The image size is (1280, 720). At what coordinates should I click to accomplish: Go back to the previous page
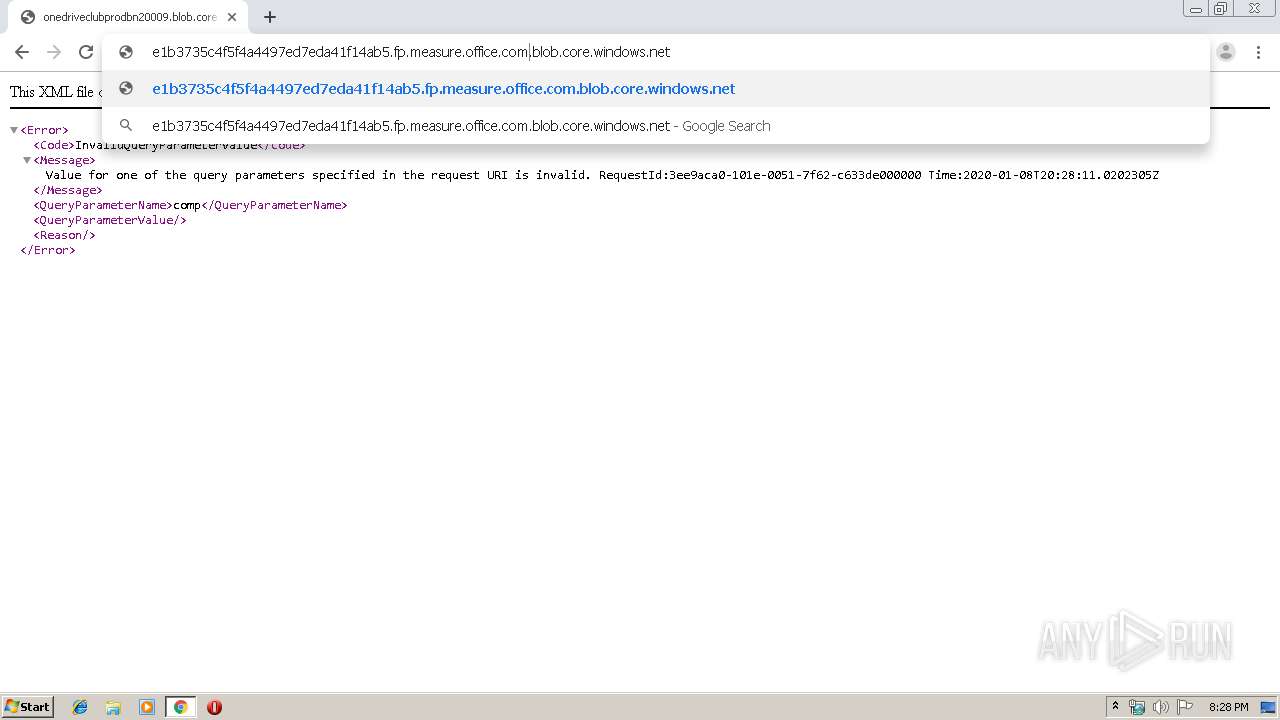[x=22, y=52]
